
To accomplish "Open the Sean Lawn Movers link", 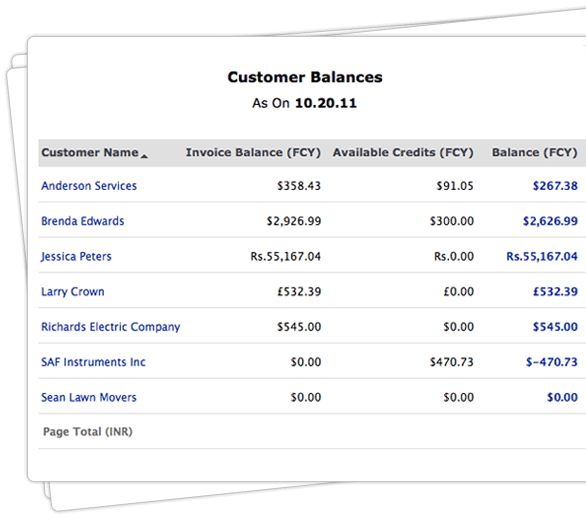I will (x=89, y=397).
